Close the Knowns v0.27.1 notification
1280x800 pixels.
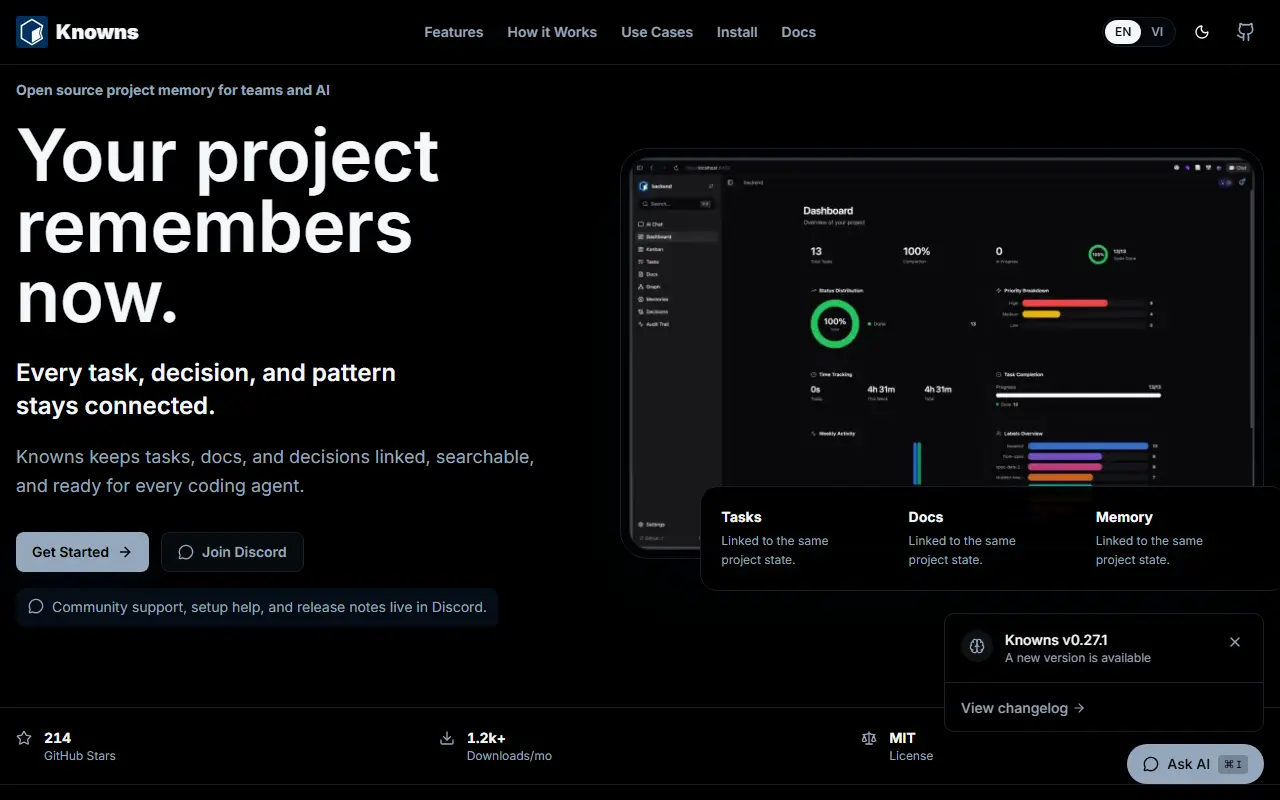tap(1235, 642)
